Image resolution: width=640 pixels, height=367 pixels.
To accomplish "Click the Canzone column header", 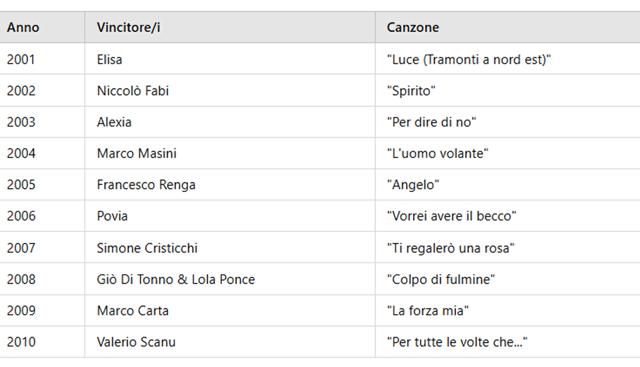I will tap(413, 27).
